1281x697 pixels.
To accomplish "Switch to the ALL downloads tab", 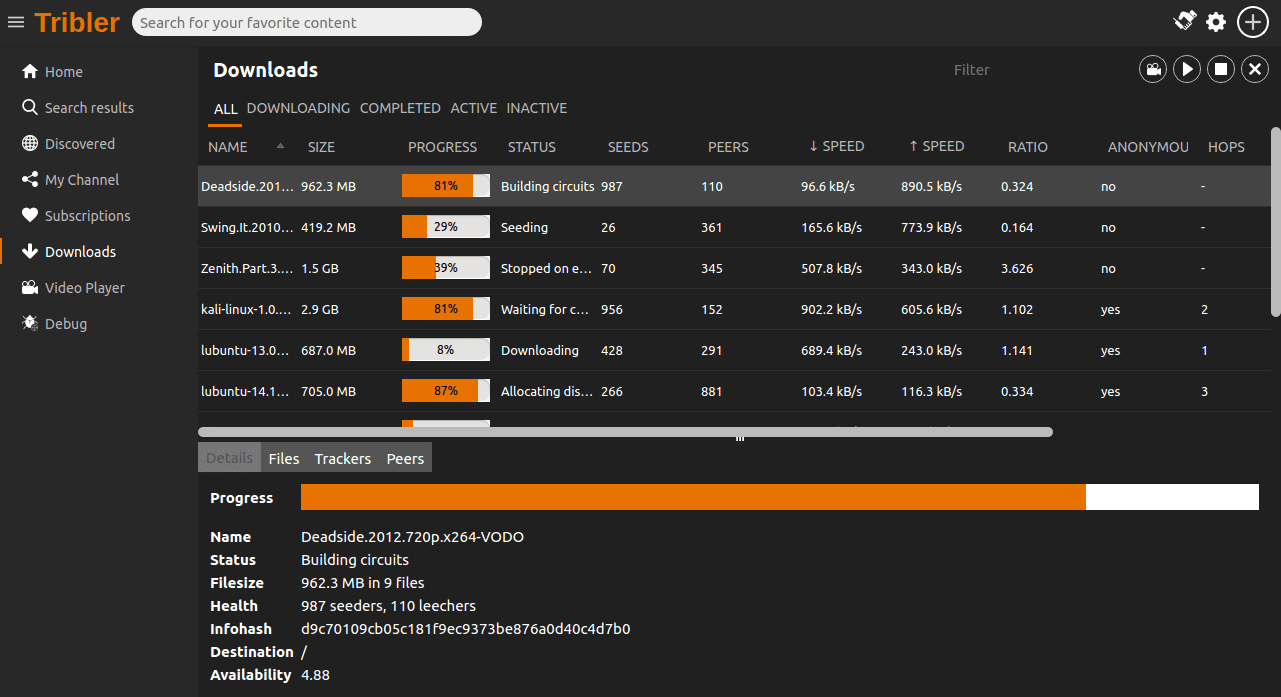I will tap(225, 108).
